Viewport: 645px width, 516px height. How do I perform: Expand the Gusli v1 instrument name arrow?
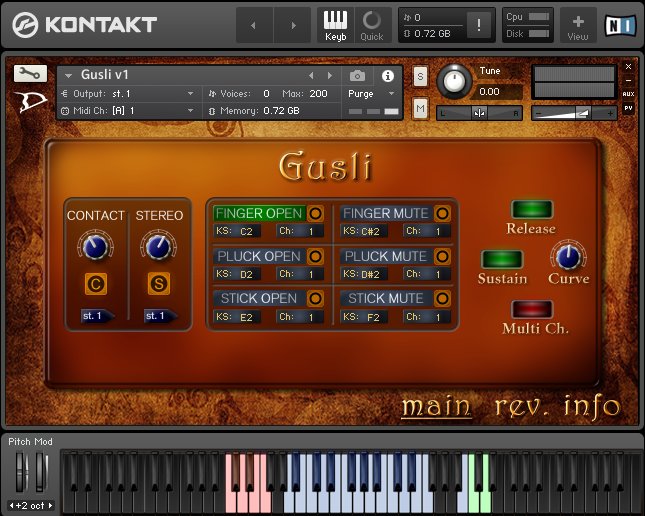tap(69, 76)
